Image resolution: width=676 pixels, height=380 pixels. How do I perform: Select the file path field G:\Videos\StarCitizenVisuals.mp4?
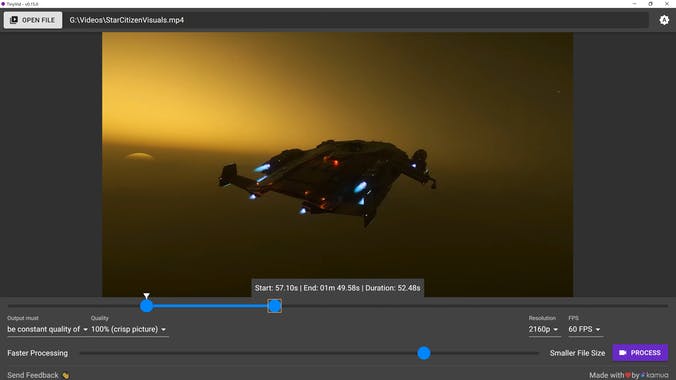point(357,20)
